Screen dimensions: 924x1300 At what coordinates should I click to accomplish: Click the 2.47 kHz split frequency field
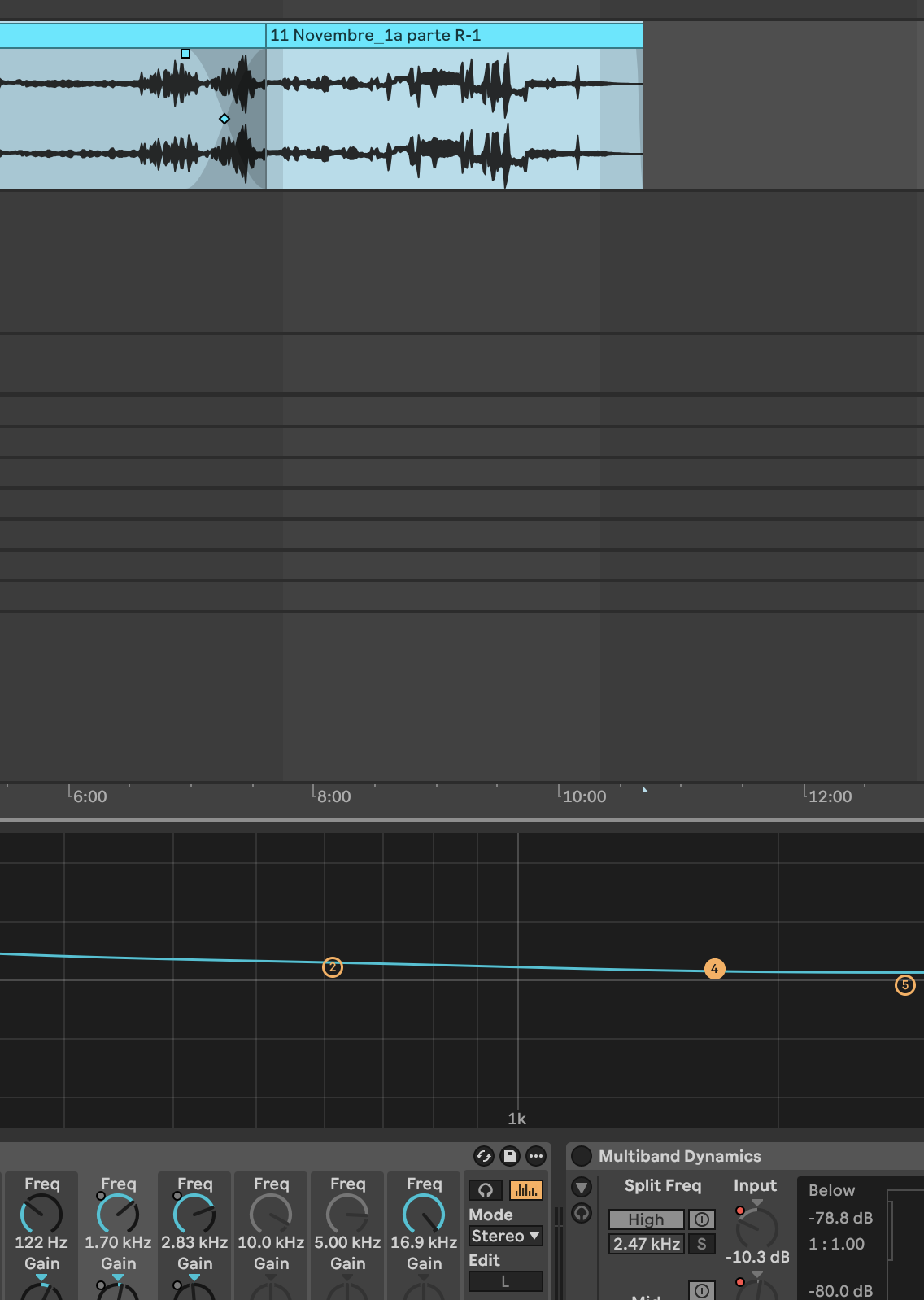(x=647, y=1244)
